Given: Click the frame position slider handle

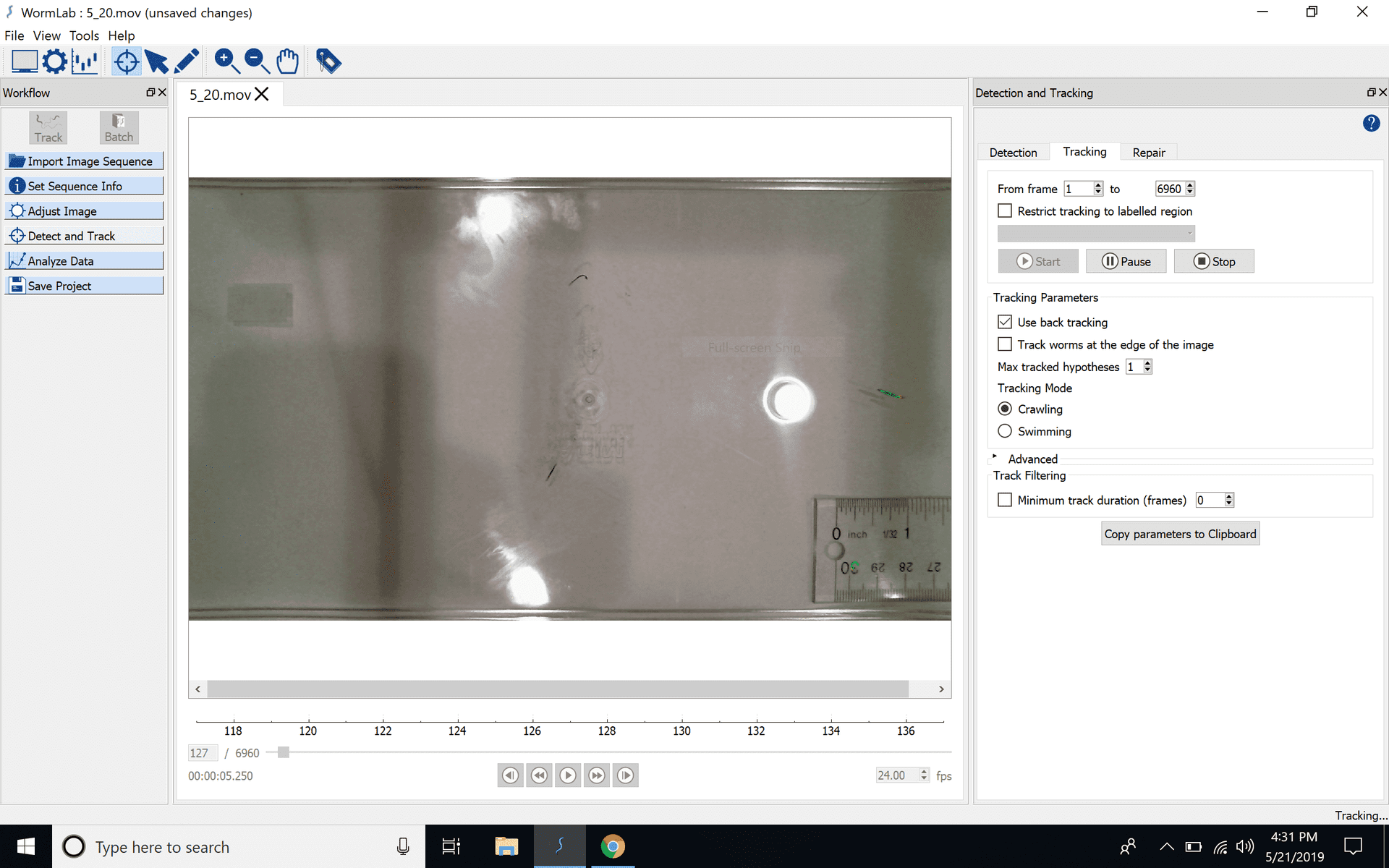Looking at the screenshot, I should click(284, 752).
